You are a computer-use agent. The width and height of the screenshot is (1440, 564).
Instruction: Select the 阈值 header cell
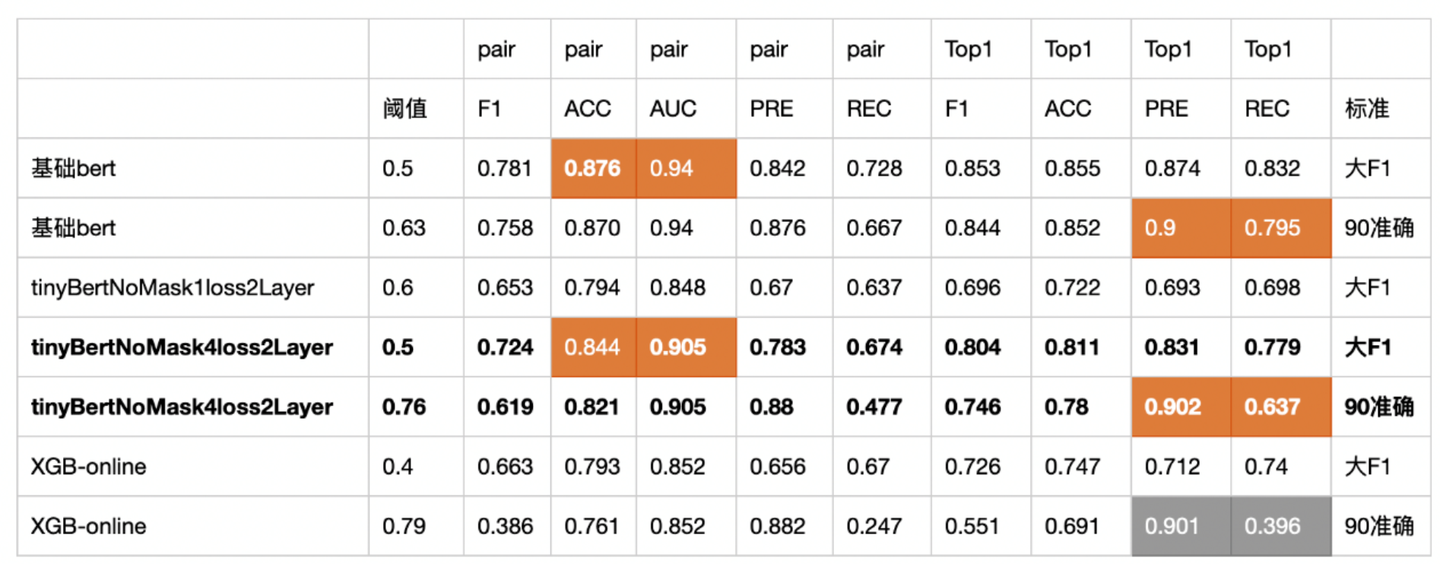click(404, 109)
